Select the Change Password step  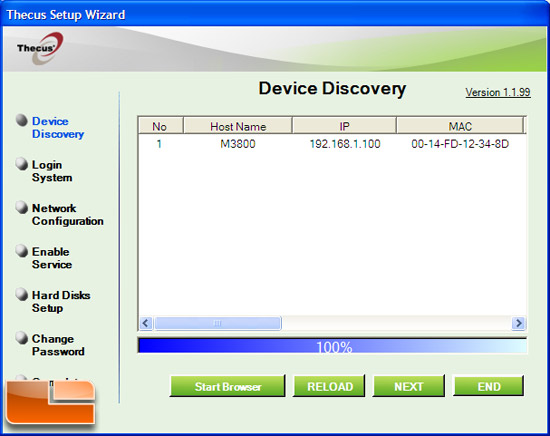pyautogui.click(x=58, y=345)
